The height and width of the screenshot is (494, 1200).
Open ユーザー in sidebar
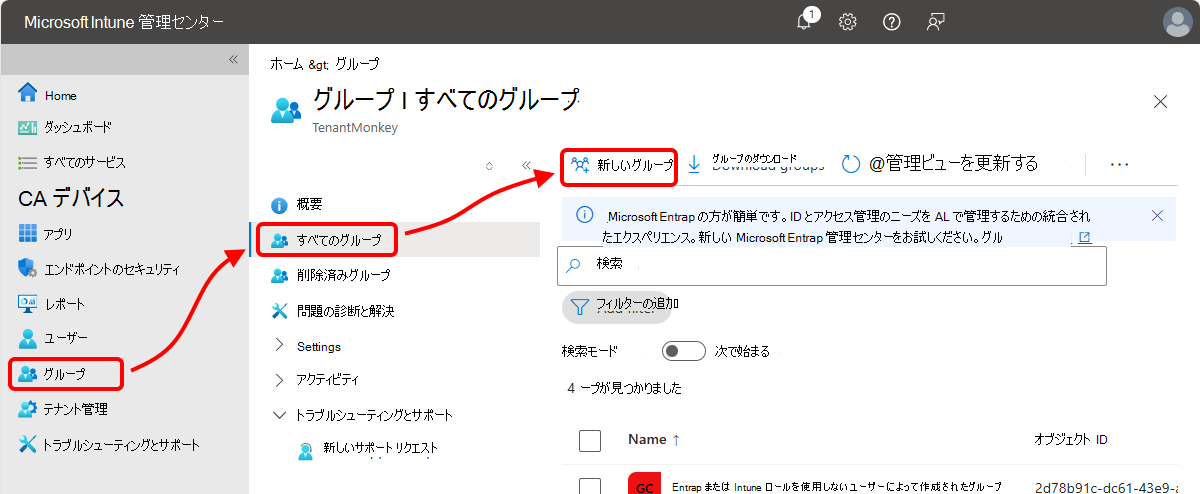[53, 339]
